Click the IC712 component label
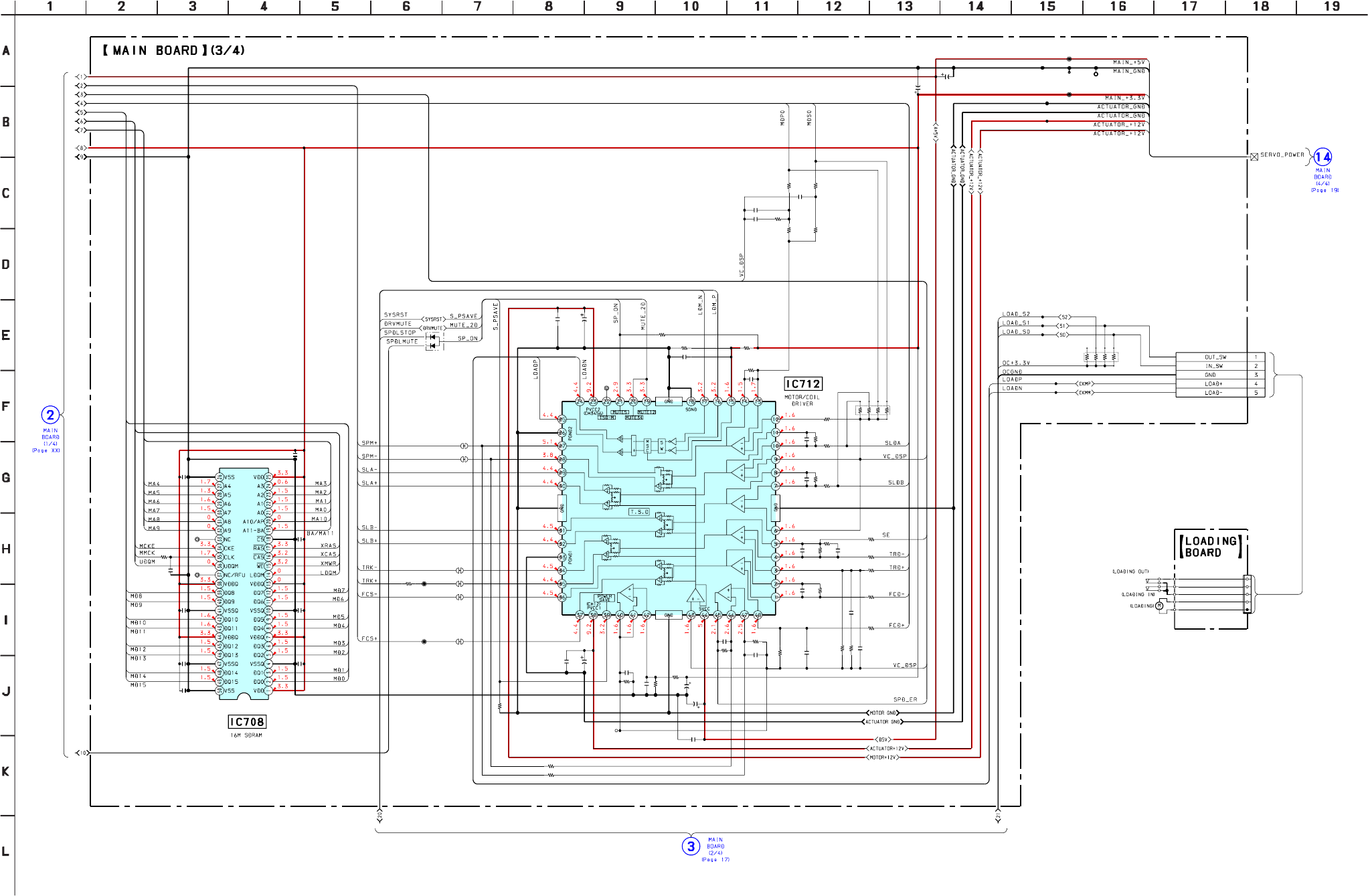The image size is (1368, 896). point(802,384)
